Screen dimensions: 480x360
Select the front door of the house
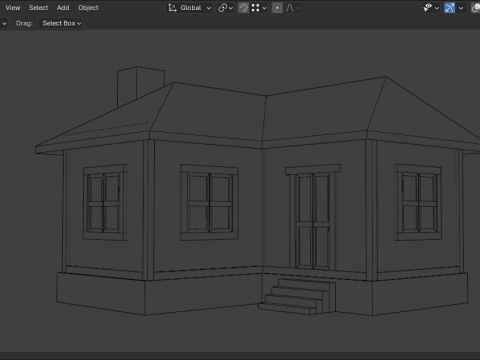pos(313,221)
